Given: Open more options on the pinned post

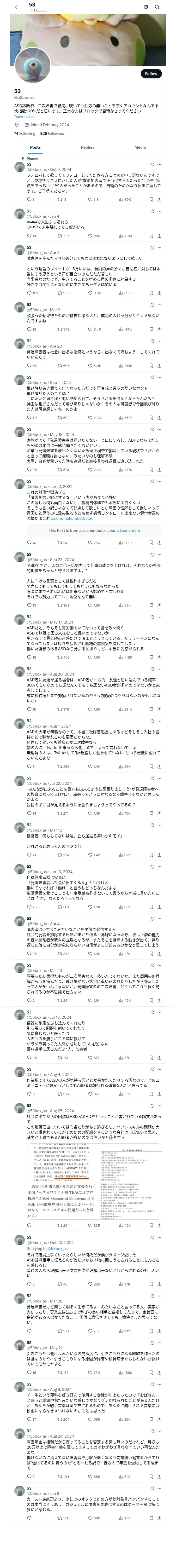Looking at the screenshot, I should click(160, 164).
